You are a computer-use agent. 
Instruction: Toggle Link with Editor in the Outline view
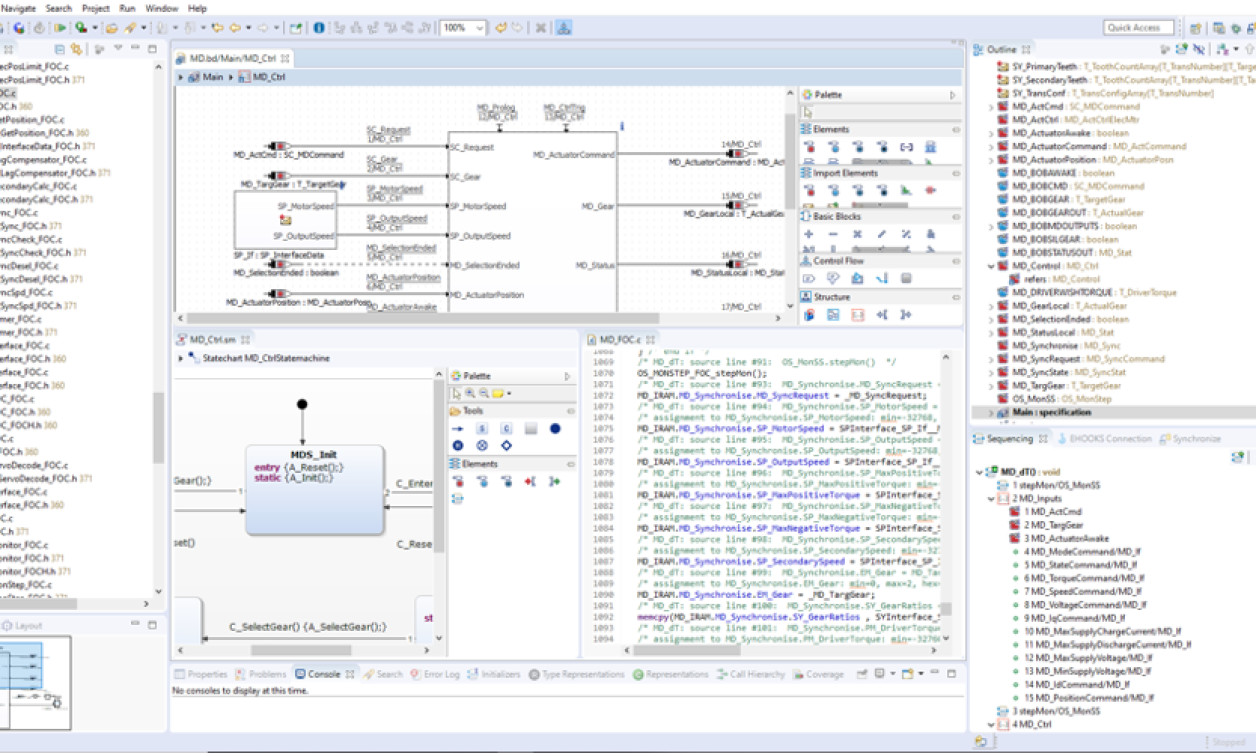1198,47
